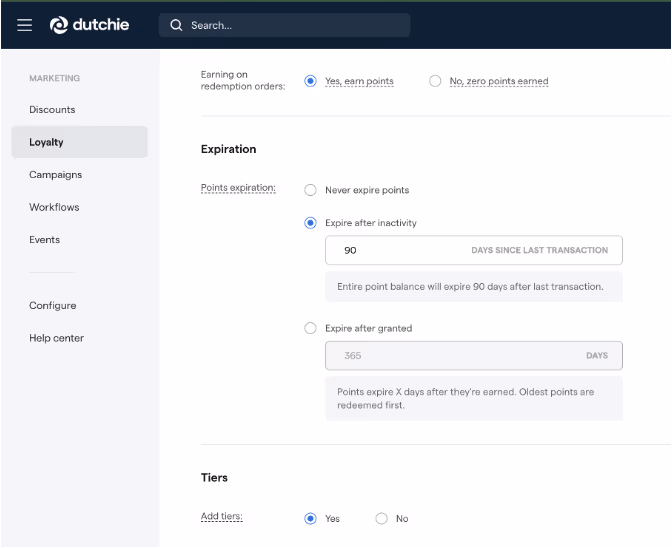Select 'Yes, earn points' radio button

[x=310, y=81]
